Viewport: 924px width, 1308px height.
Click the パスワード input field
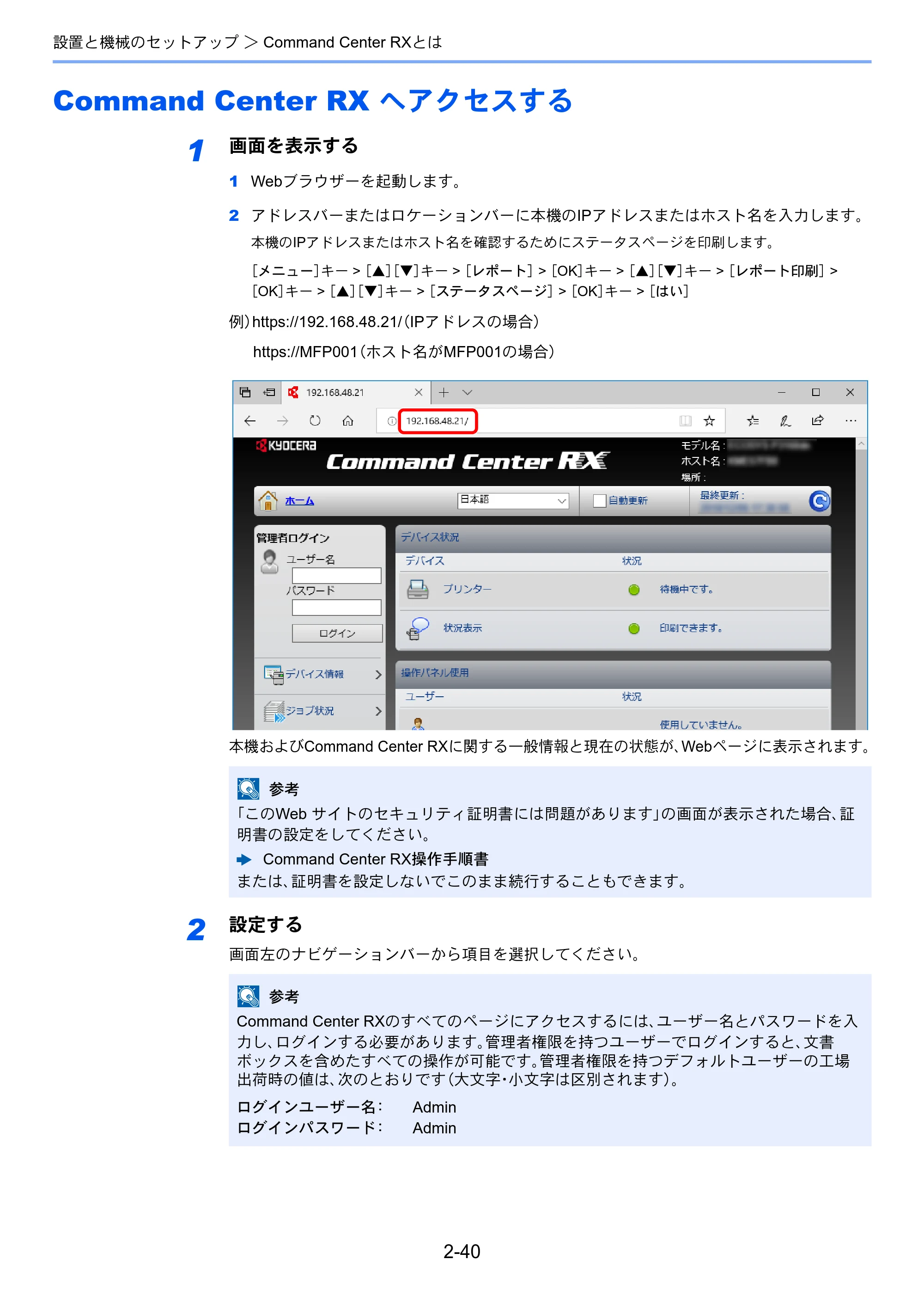(337, 607)
